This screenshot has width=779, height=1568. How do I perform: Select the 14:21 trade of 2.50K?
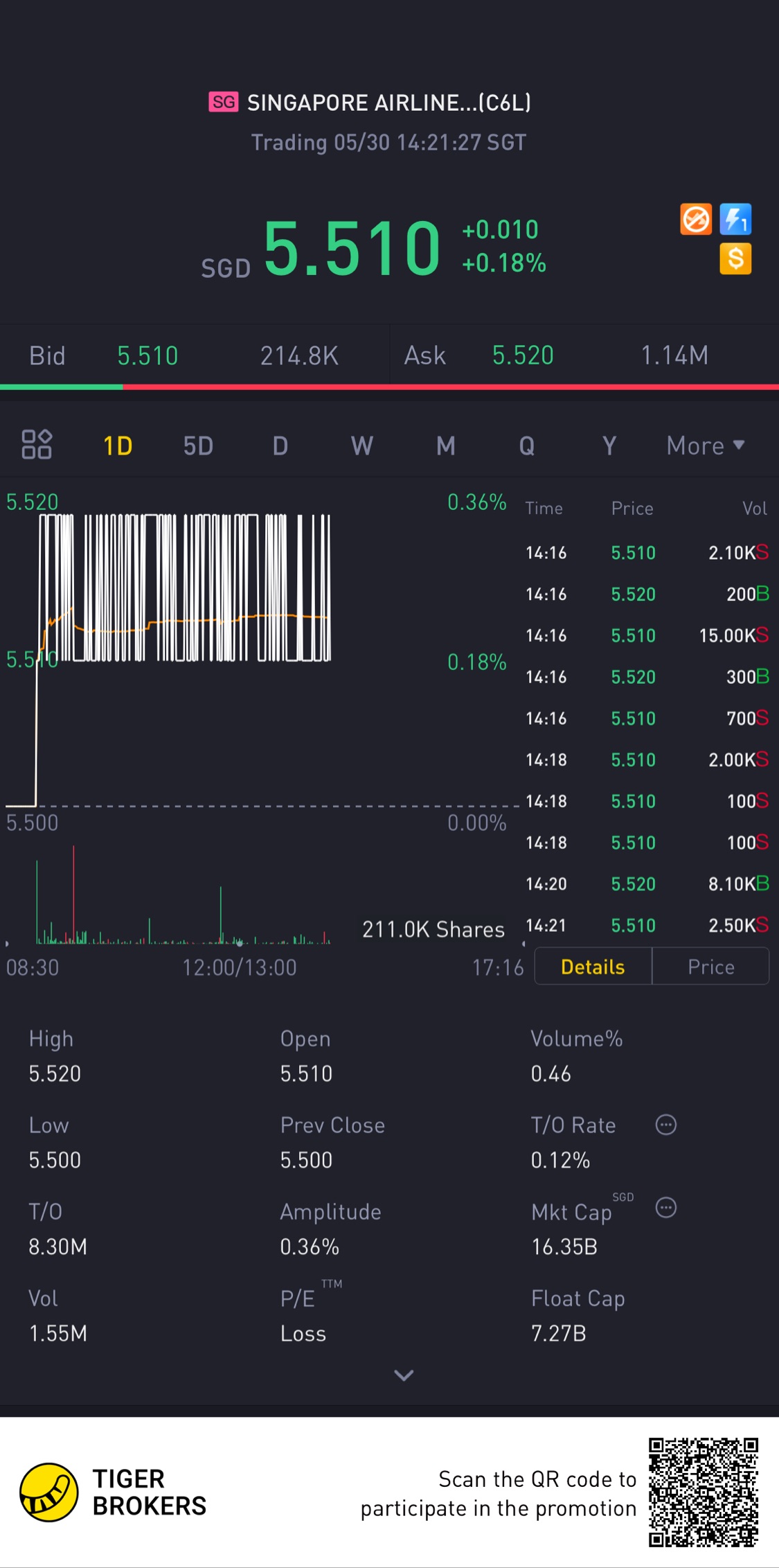click(647, 925)
